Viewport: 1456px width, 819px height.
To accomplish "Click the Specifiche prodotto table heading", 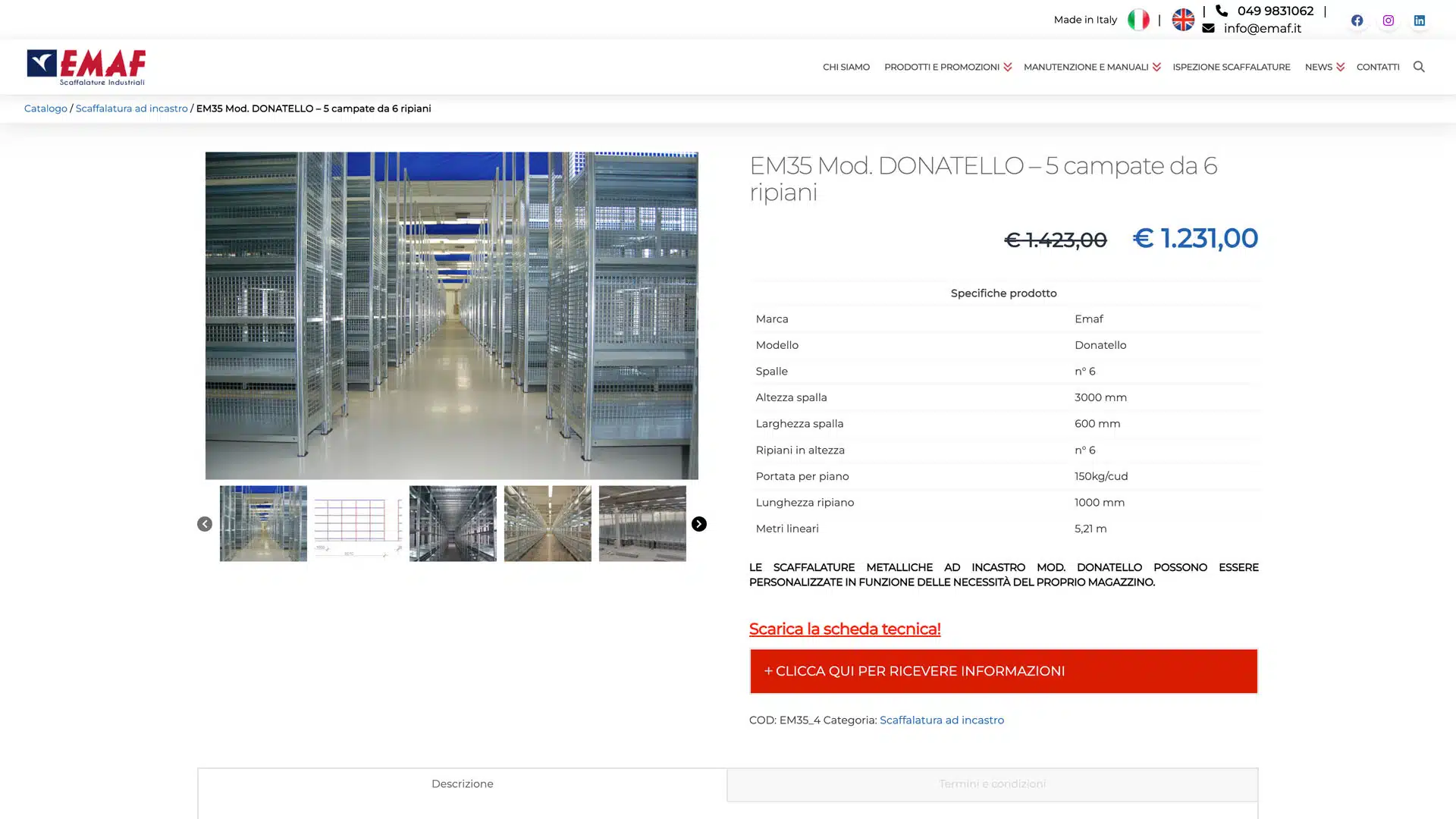I will tap(1003, 293).
